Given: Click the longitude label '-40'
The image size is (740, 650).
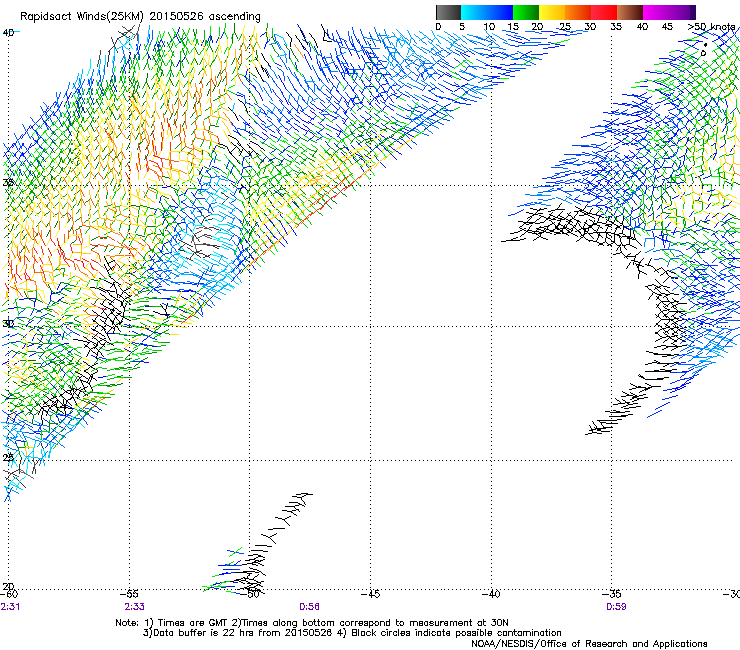Looking at the screenshot, I should click(491, 594).
